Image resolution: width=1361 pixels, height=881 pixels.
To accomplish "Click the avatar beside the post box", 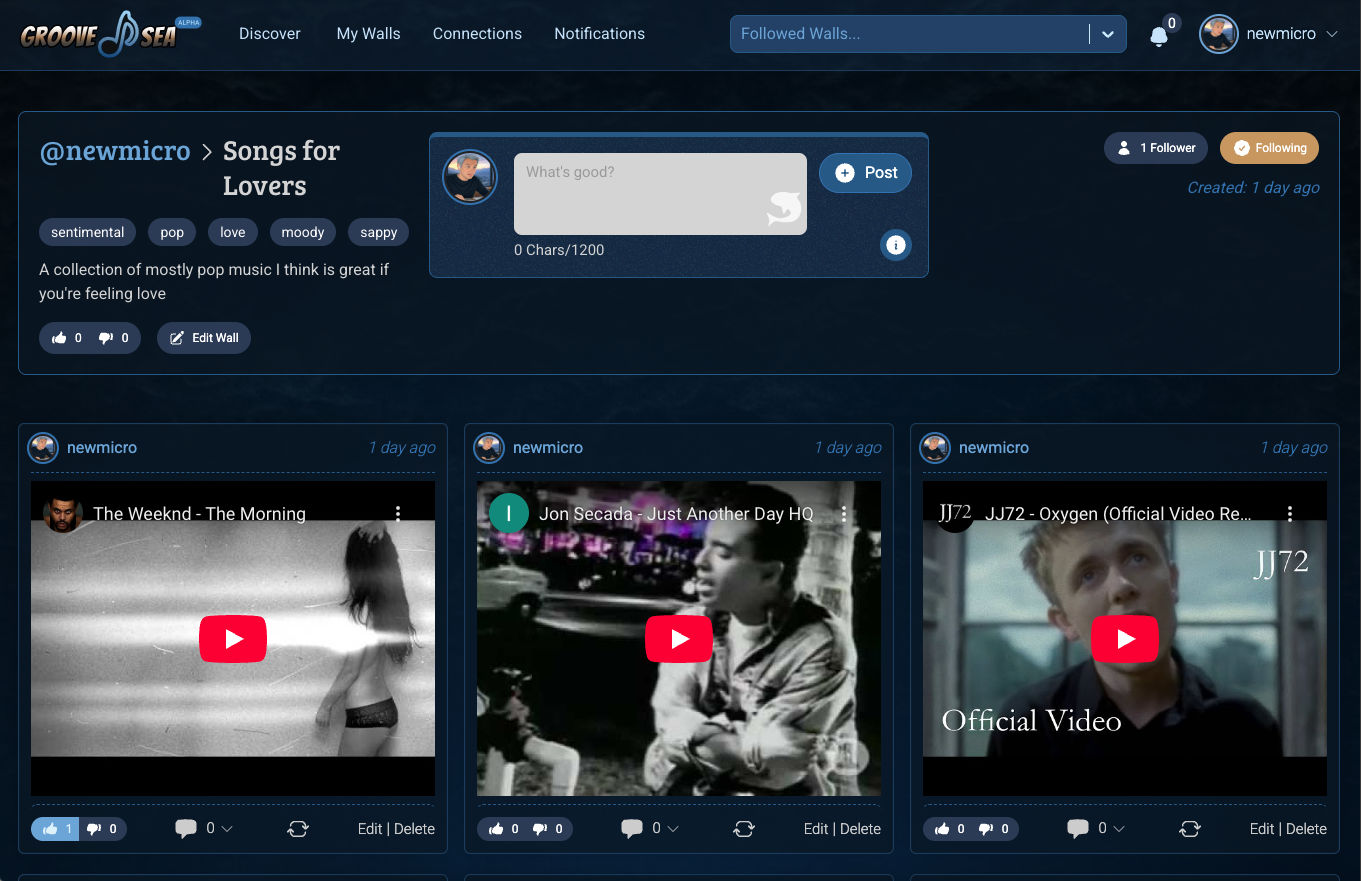I will [x=470, y=178].
